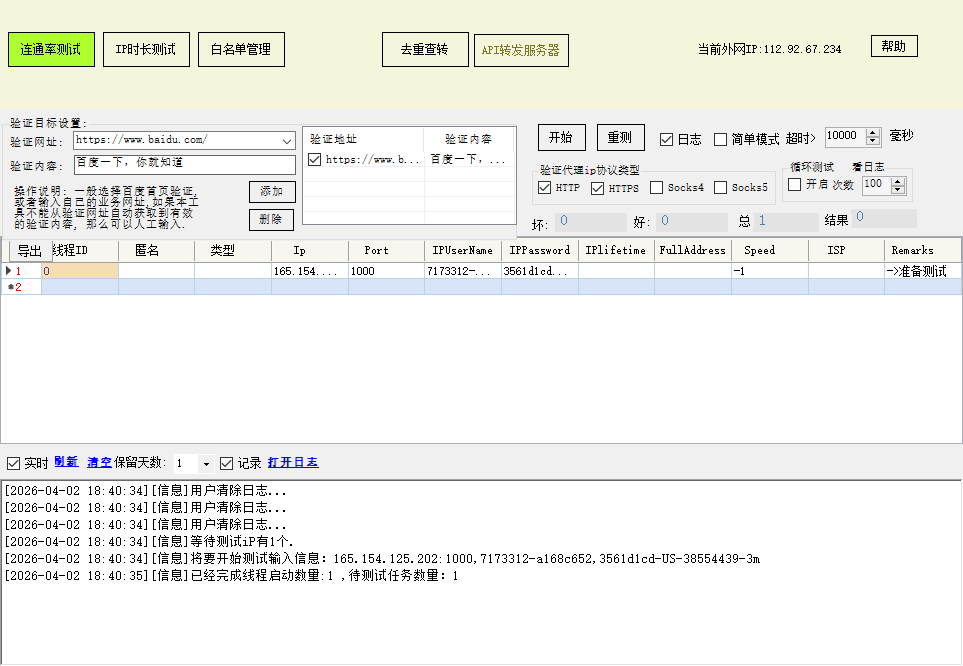Decrease loop 次数 with down arrow
The width and height of the screenshot is (963, 666).
[x=898, y=190]
